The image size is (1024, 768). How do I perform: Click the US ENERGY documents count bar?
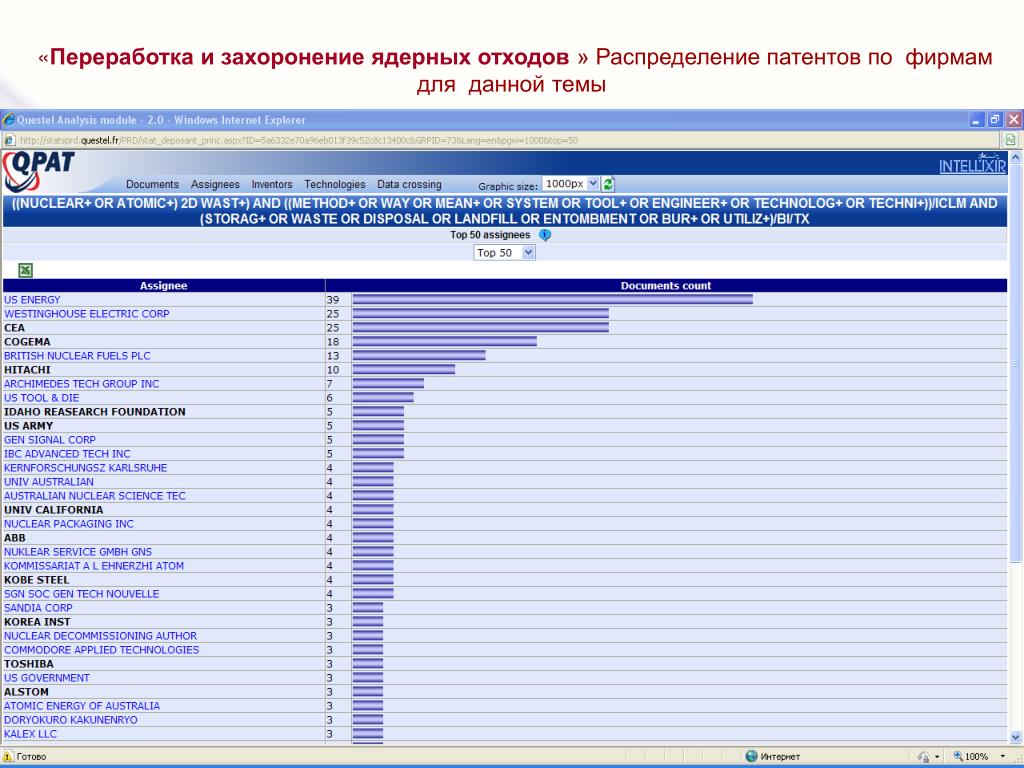point(552,300)
